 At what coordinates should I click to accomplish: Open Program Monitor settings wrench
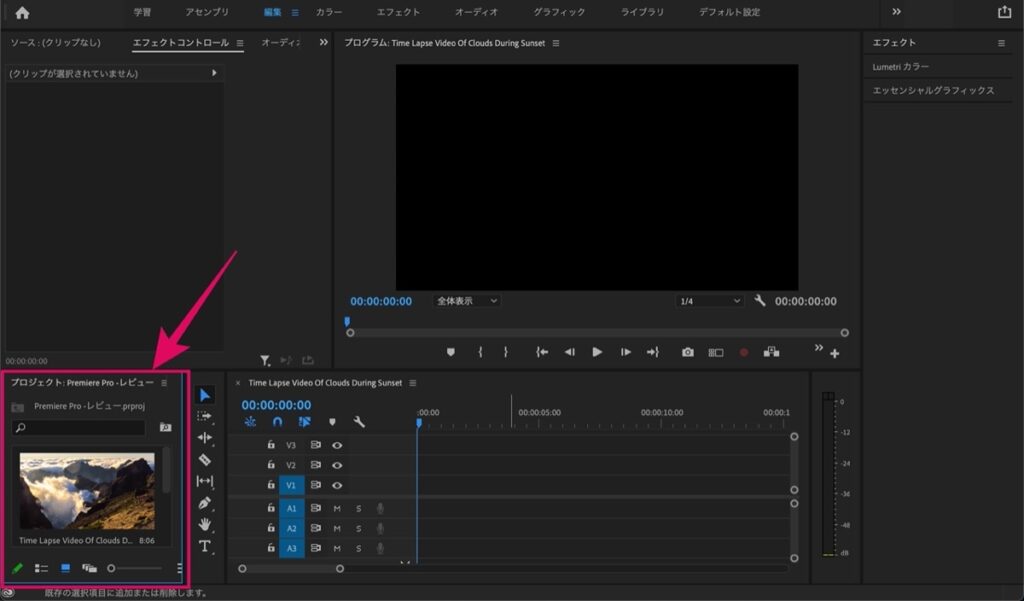coord(760,300)
